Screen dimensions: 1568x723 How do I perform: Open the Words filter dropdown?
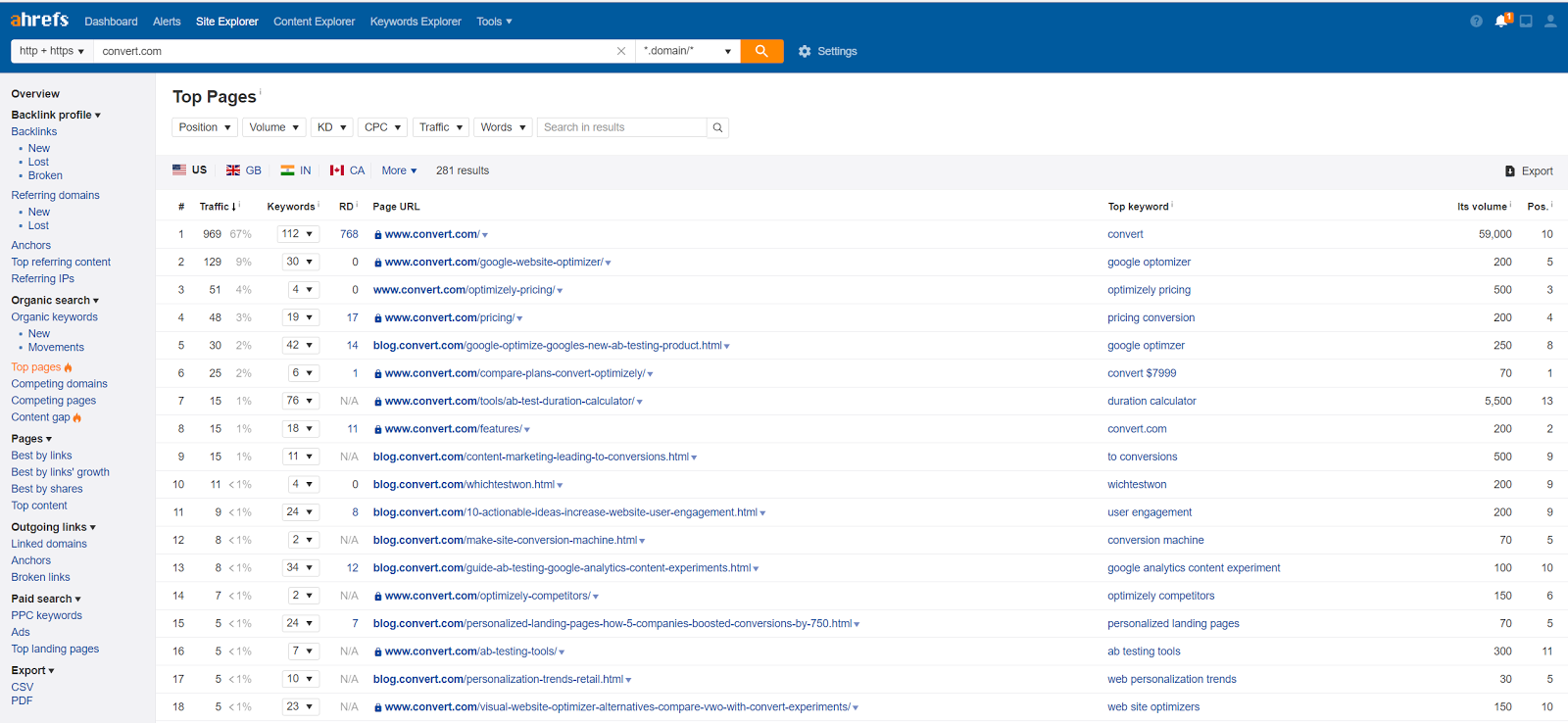(504, 127)
